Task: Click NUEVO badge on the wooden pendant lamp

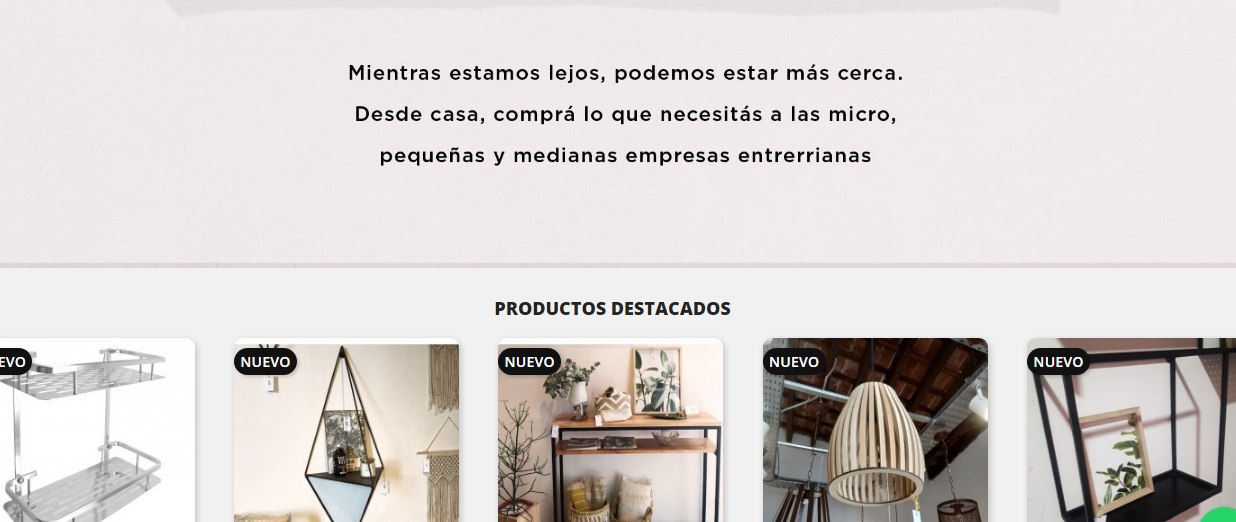Action: tap(794, 361)
